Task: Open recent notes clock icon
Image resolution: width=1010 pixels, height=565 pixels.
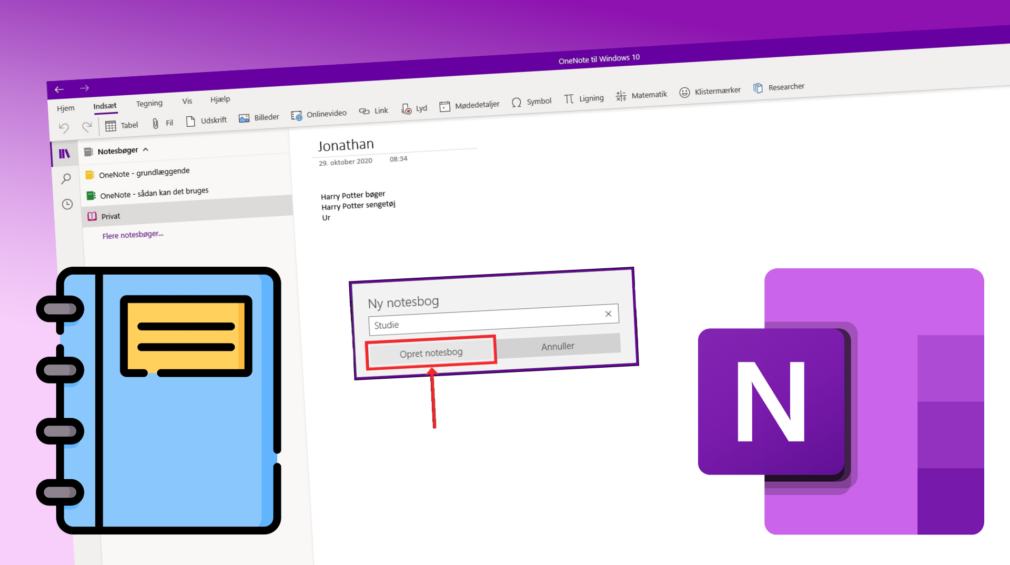Action: click(67, 204)
